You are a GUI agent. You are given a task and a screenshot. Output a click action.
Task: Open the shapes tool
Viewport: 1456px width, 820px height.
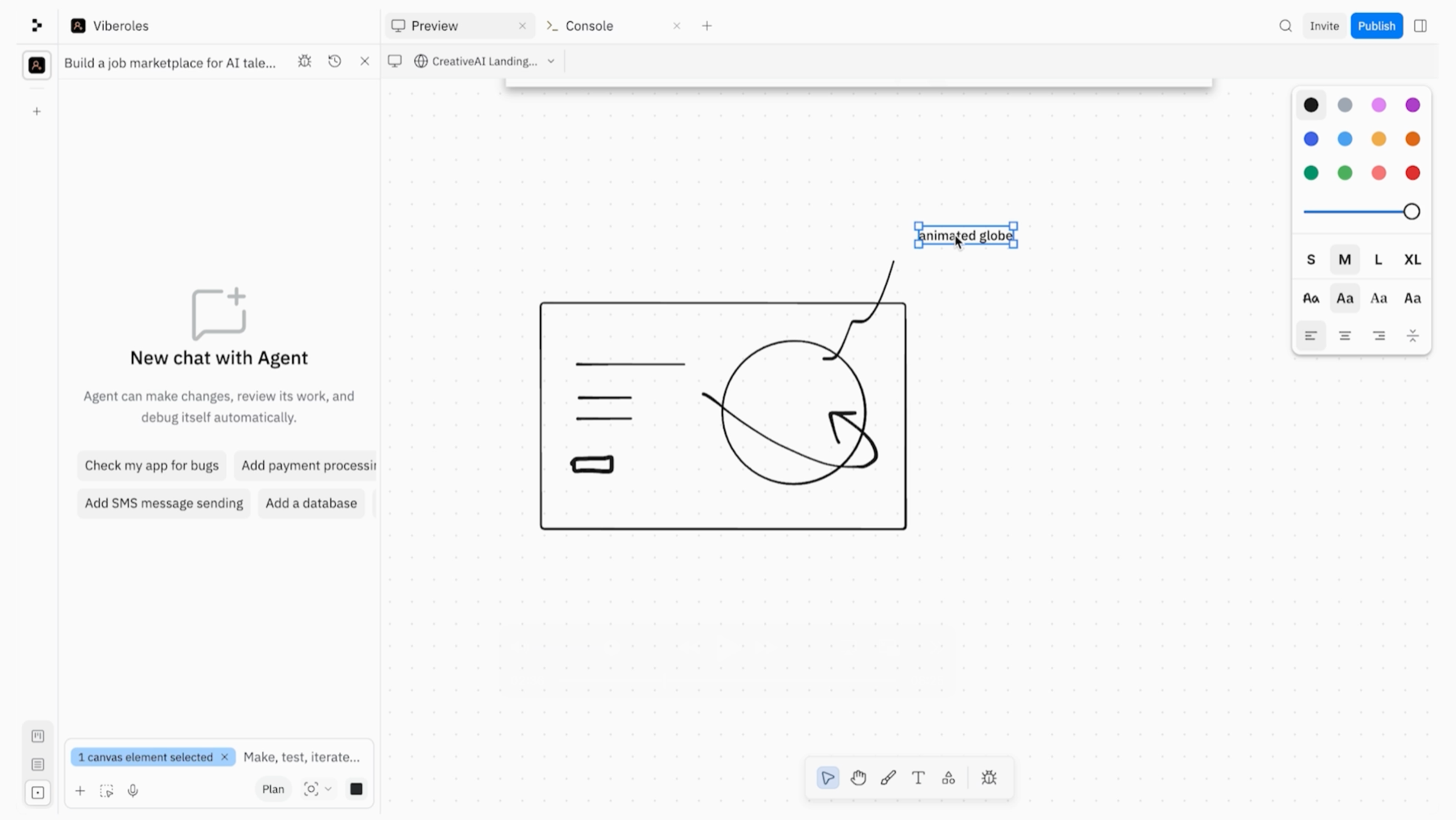948,778
